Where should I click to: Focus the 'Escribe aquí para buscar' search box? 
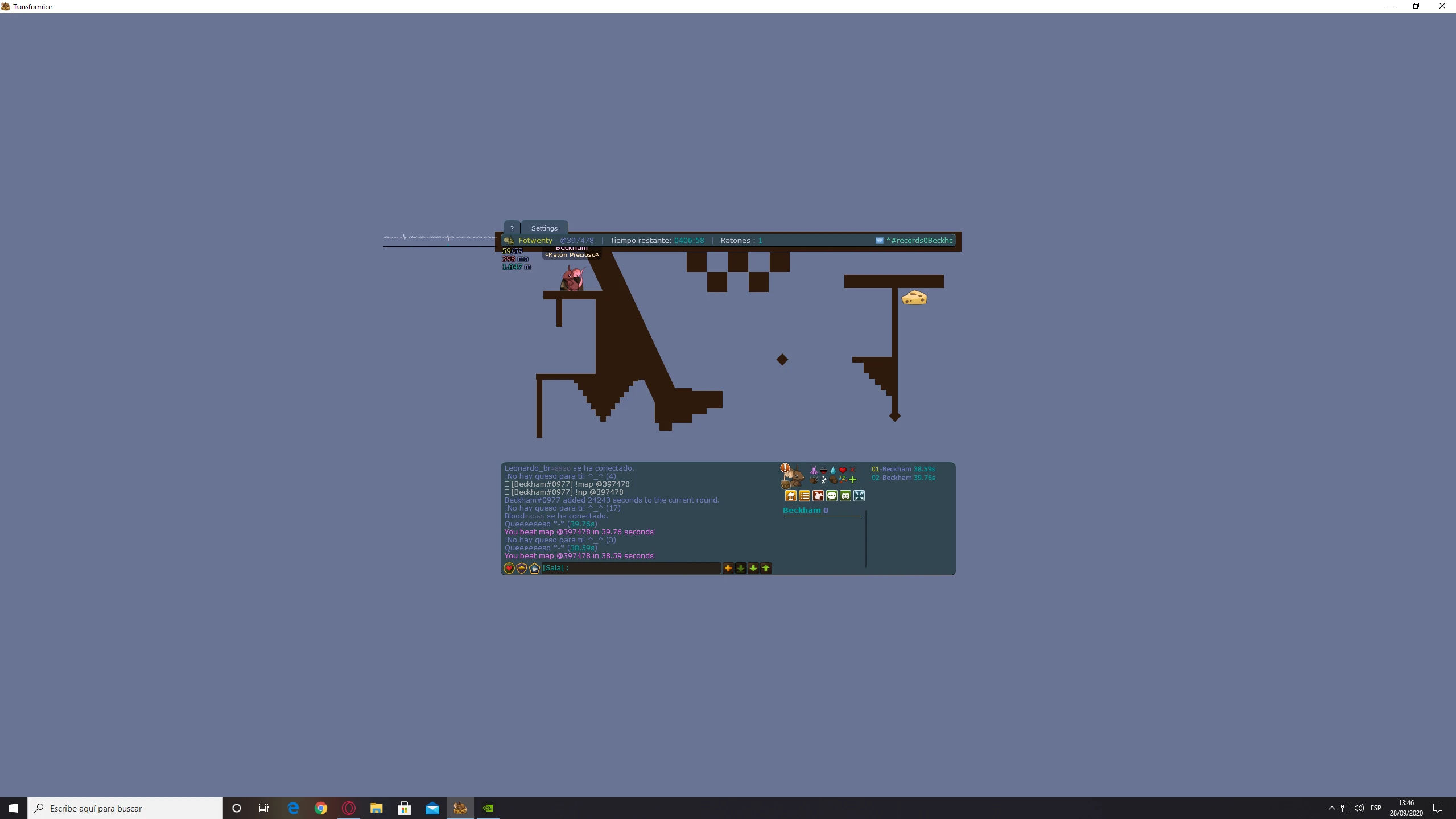click(125, 808)
